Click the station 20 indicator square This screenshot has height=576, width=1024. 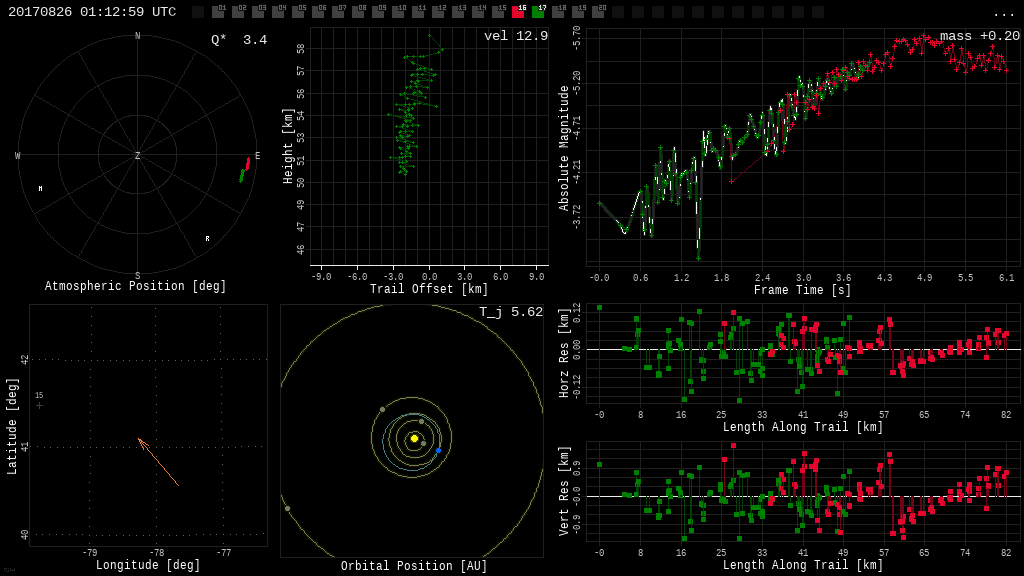tap(598, 12)
